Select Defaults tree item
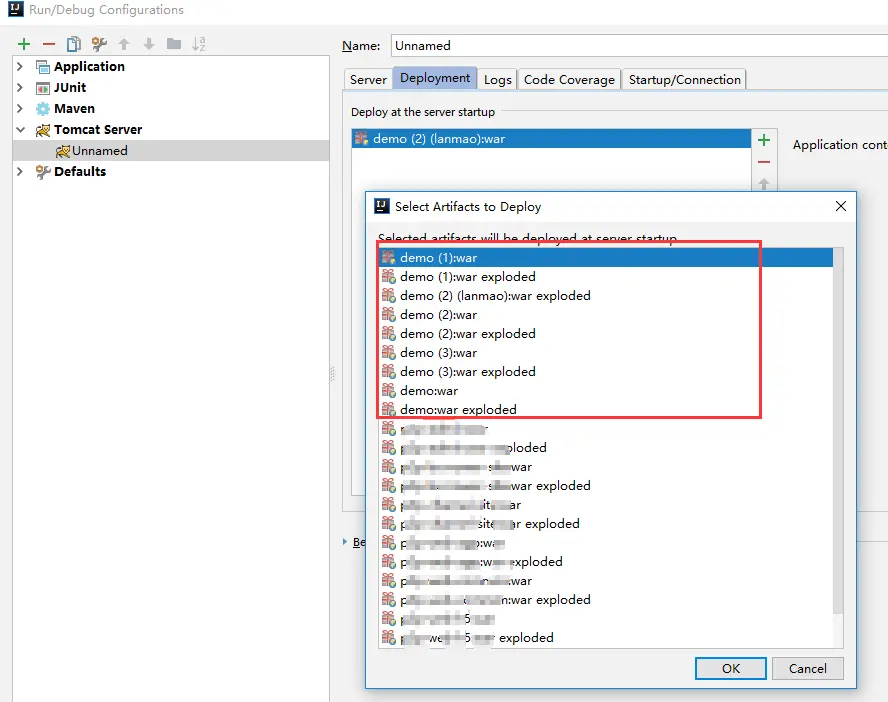Image resolution: width=888 pixels, height=702 pixels. tap(80, 171)
